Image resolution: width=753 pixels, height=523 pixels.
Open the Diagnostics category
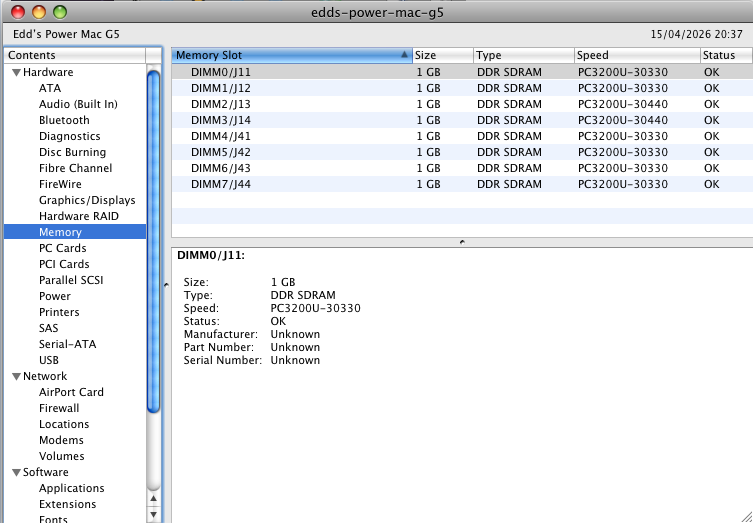click(70, 136)
